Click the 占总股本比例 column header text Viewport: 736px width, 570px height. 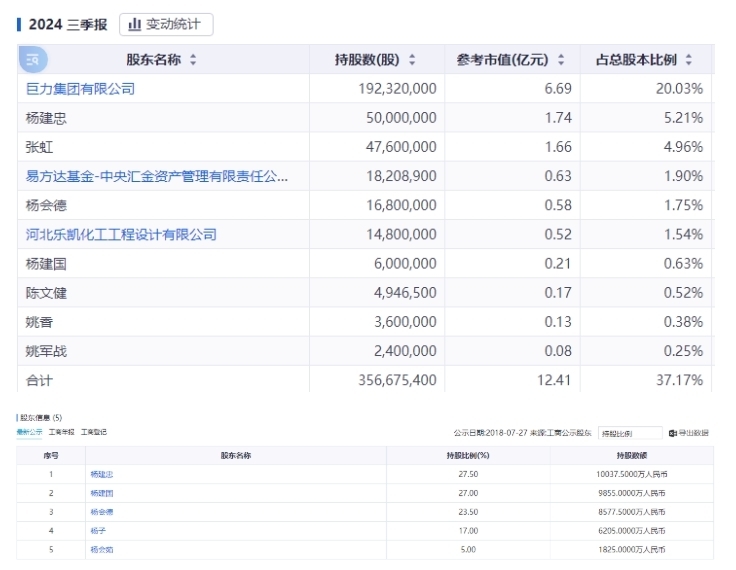[x=636, y=60]
